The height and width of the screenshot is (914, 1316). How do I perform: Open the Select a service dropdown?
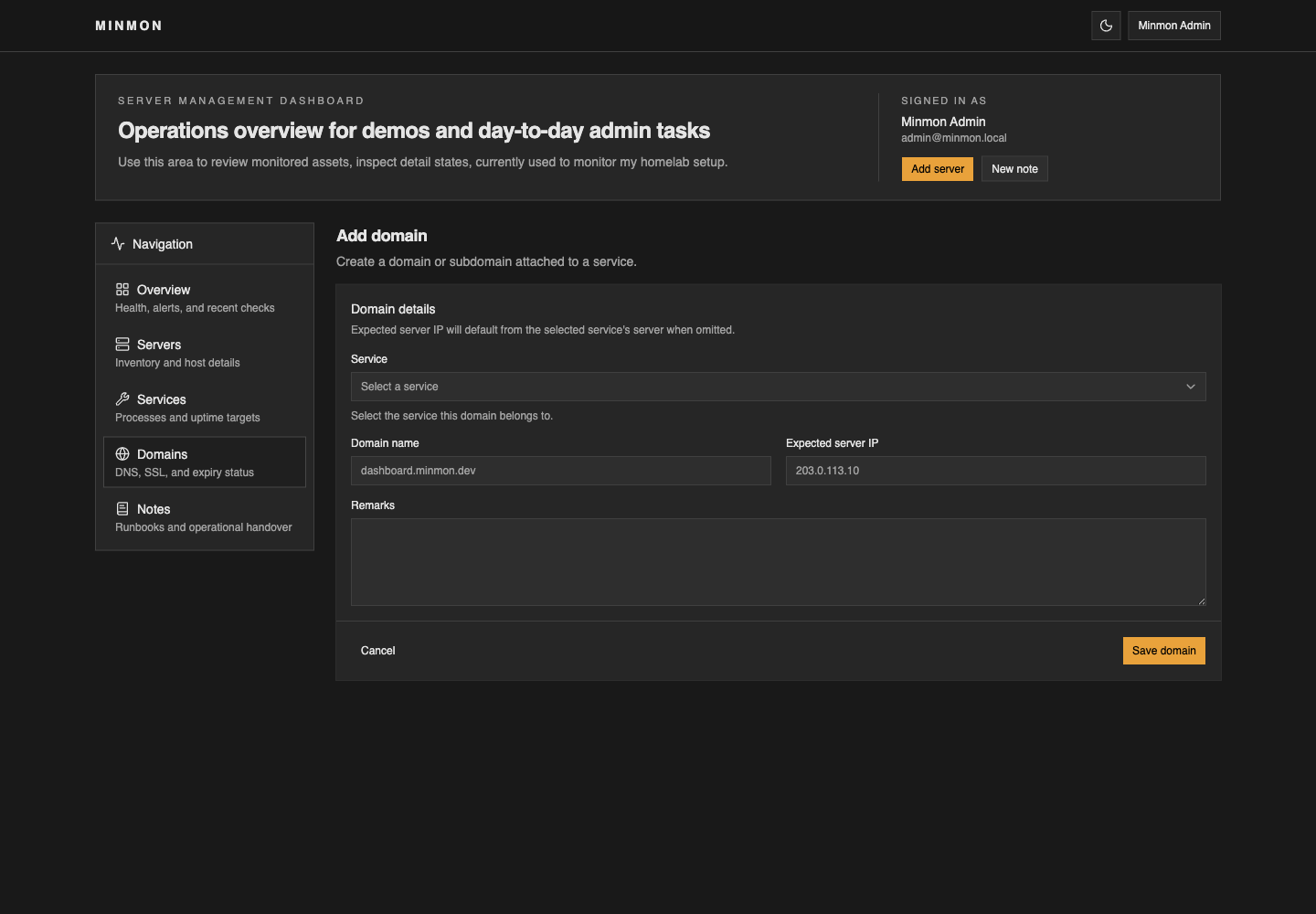(779, 387)
